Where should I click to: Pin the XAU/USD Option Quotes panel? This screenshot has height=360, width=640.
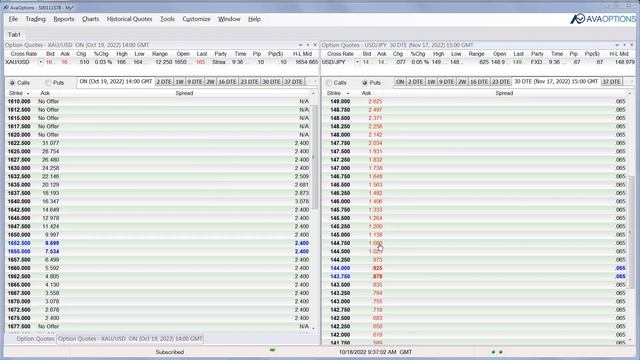(307, 45)
